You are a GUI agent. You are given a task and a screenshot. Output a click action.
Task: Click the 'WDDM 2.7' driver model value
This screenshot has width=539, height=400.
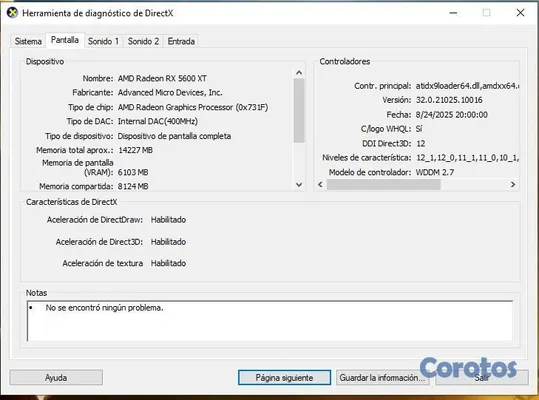[x=435, y=172]
